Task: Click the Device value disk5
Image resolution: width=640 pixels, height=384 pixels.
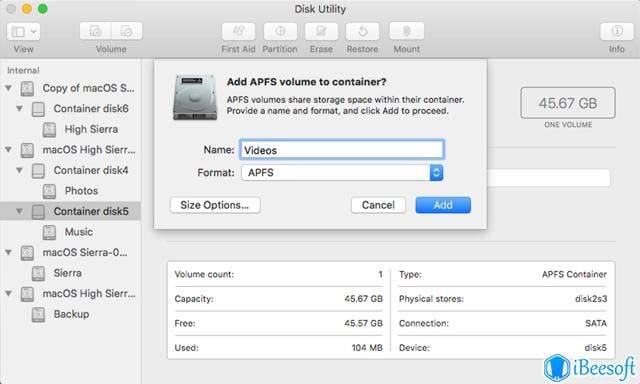Action: click(x=596, y=348)
